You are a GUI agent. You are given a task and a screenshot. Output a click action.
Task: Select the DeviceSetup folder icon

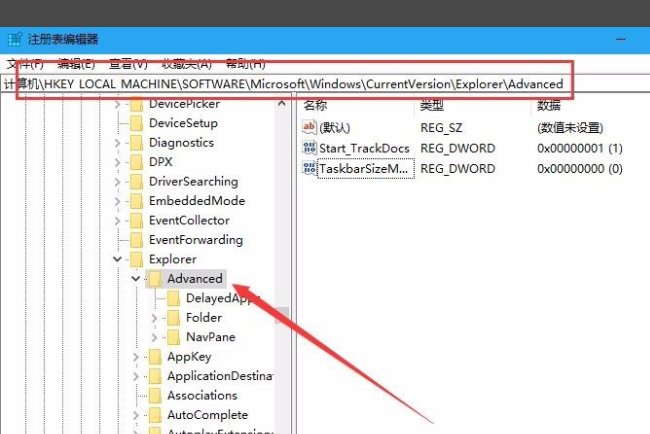(136, 123)
